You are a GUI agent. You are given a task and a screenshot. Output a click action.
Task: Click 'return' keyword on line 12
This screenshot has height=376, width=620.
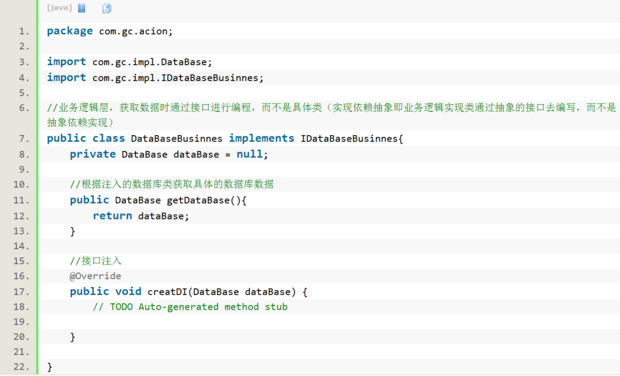click(112, 215)
